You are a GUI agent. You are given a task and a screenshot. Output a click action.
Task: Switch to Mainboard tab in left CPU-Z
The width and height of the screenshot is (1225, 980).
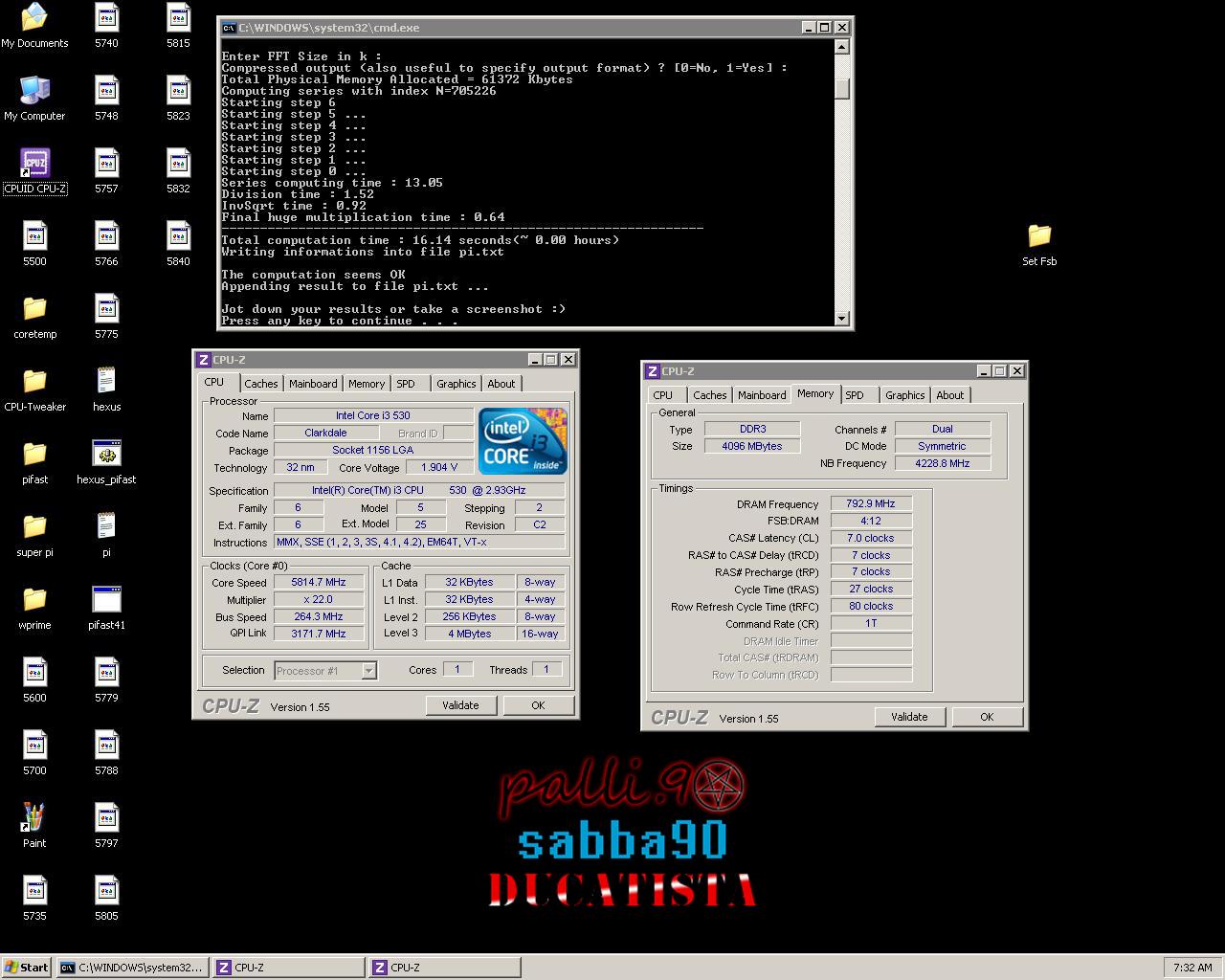coord(313,384)
